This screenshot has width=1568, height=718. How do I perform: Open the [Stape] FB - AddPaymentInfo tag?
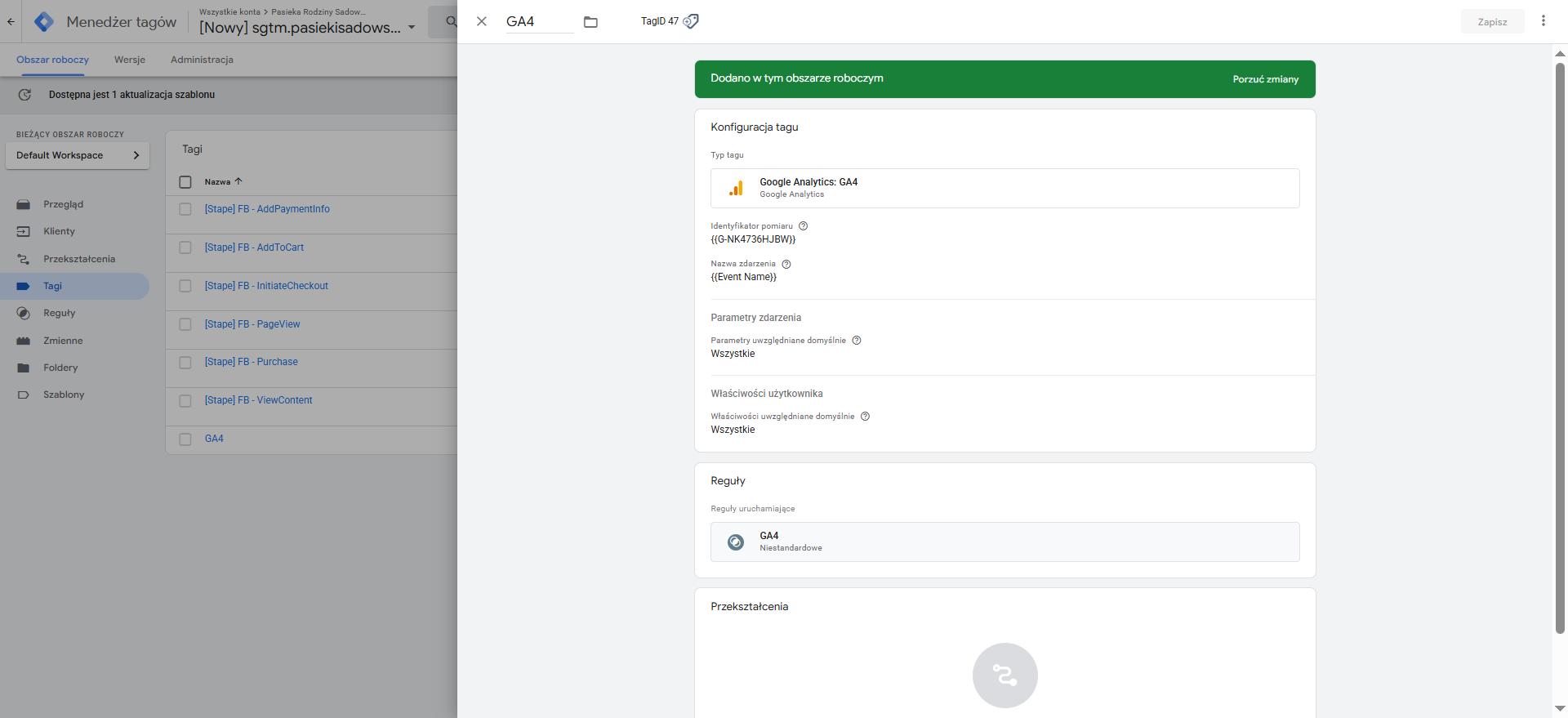point(267,209)
